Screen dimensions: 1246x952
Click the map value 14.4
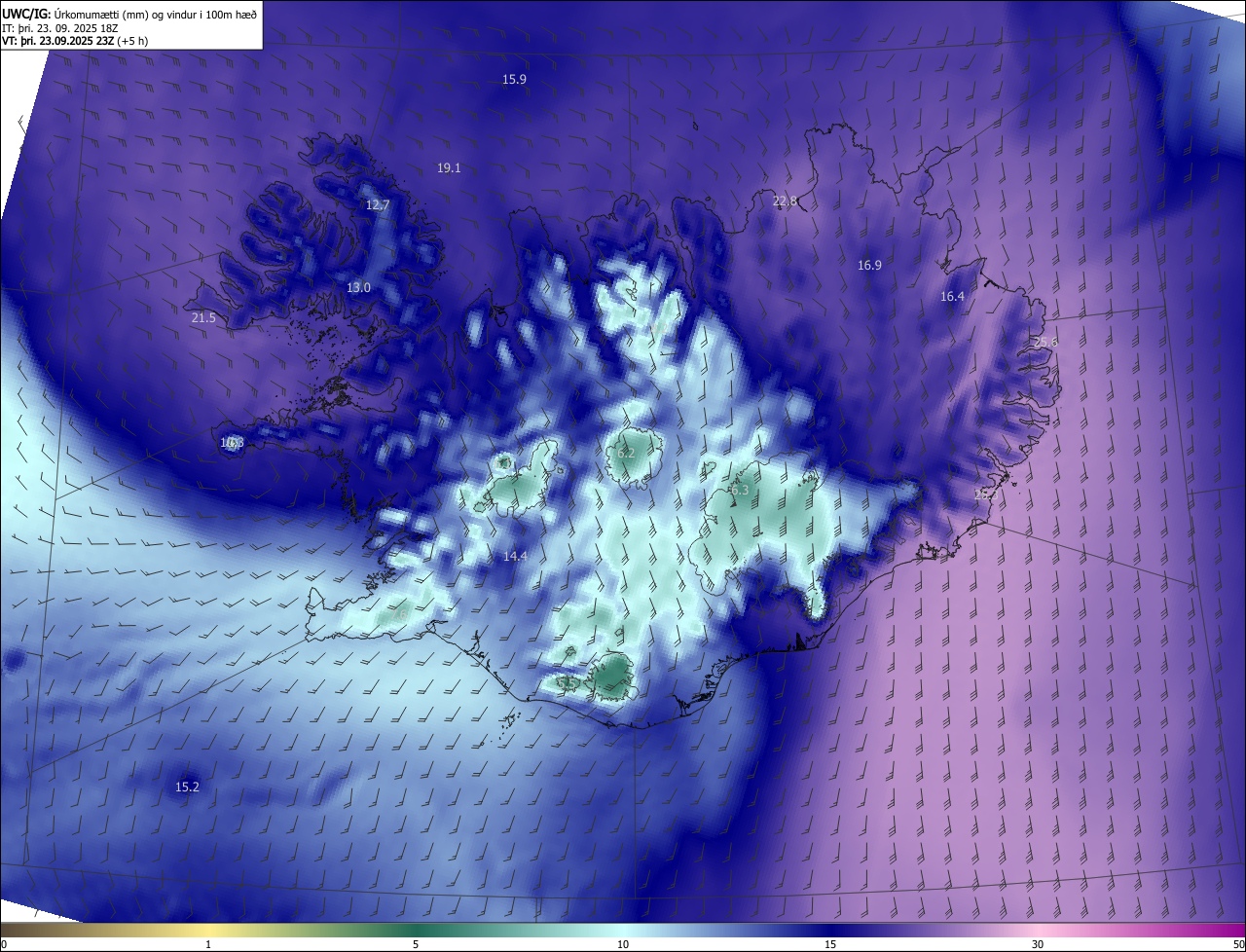click(x=515, y=557)
